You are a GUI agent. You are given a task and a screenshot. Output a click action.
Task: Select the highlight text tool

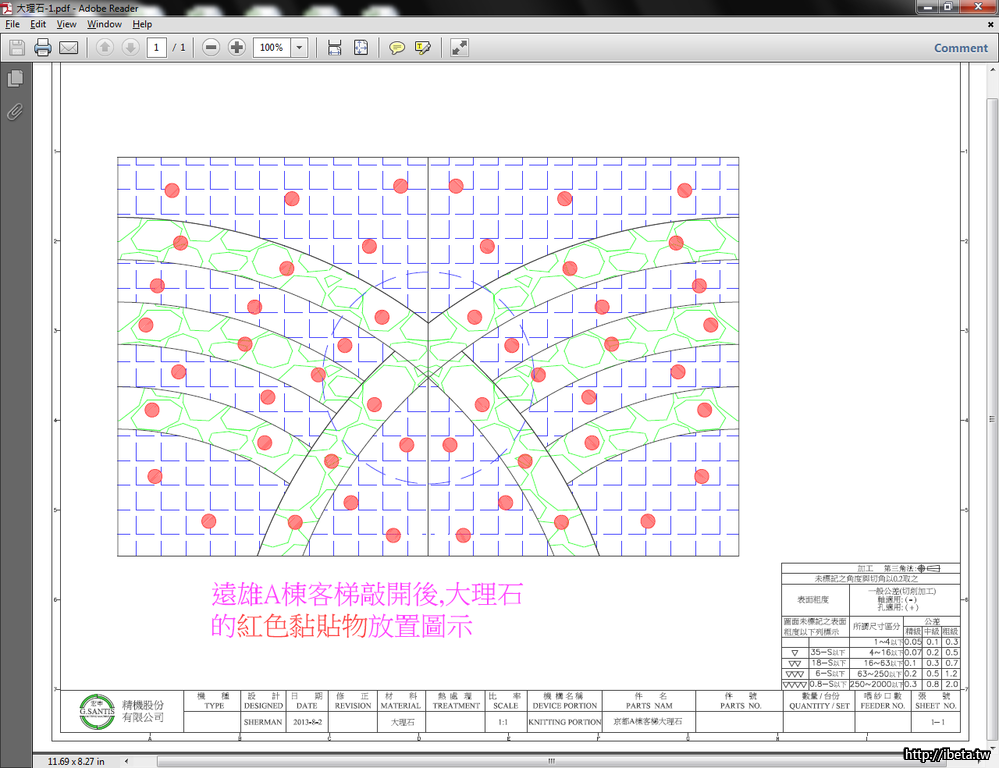423,47
